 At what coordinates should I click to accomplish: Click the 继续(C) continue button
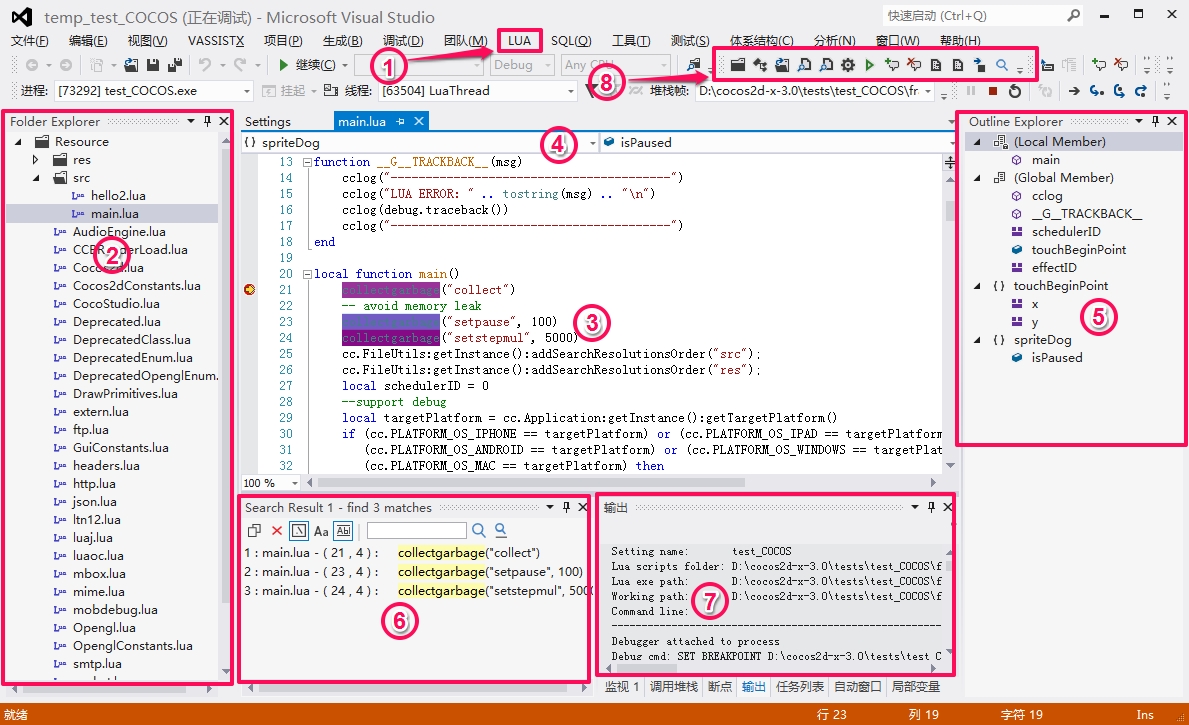307,65
